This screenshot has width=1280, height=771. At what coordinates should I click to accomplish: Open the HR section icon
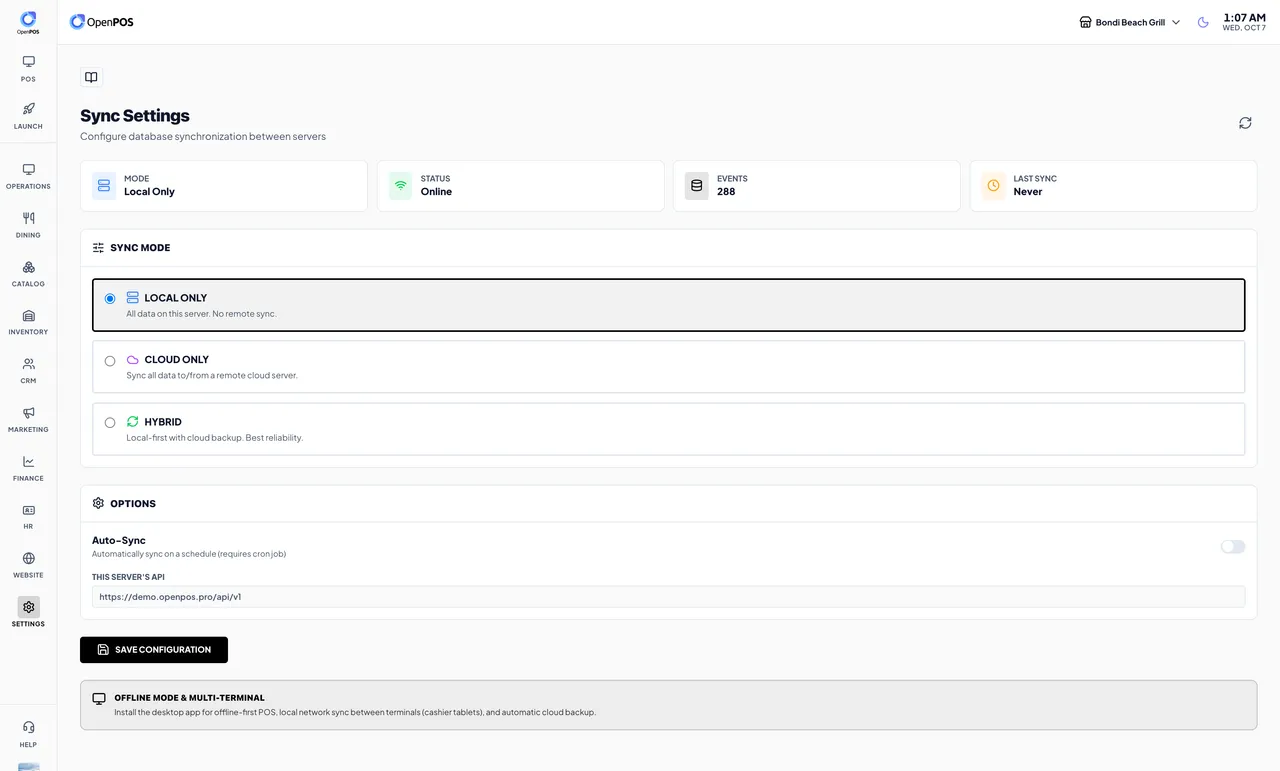tap(28, 510)
